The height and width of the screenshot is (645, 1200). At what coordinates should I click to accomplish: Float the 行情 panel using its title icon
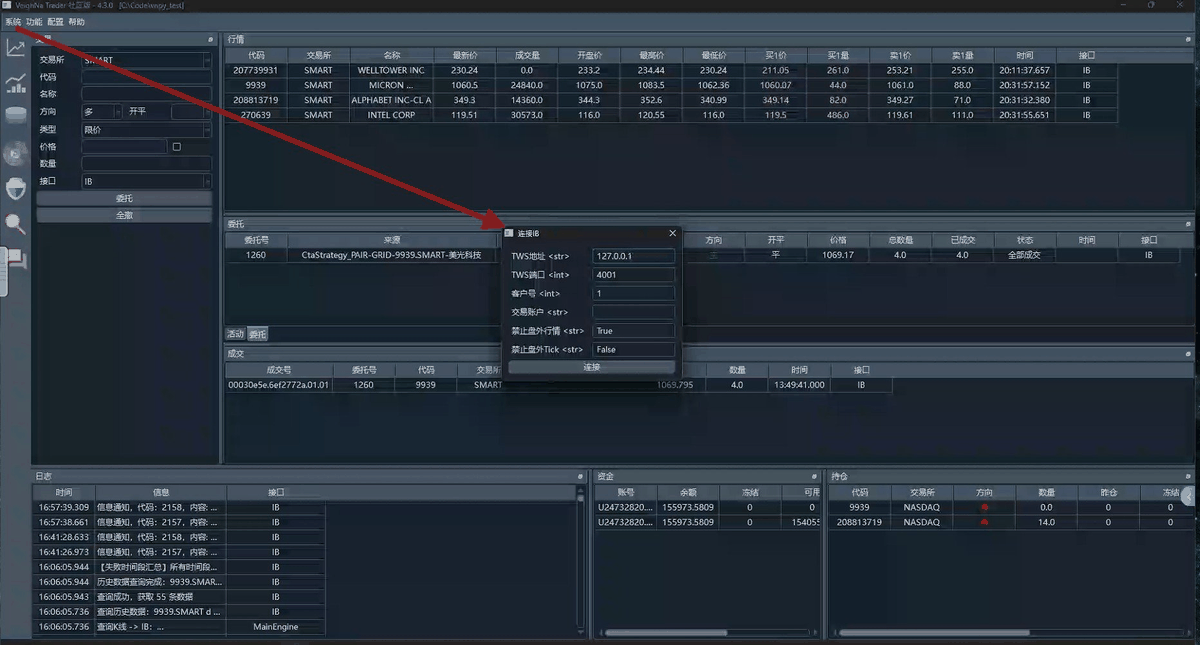pyautogui.click(x=1189, y=39)
